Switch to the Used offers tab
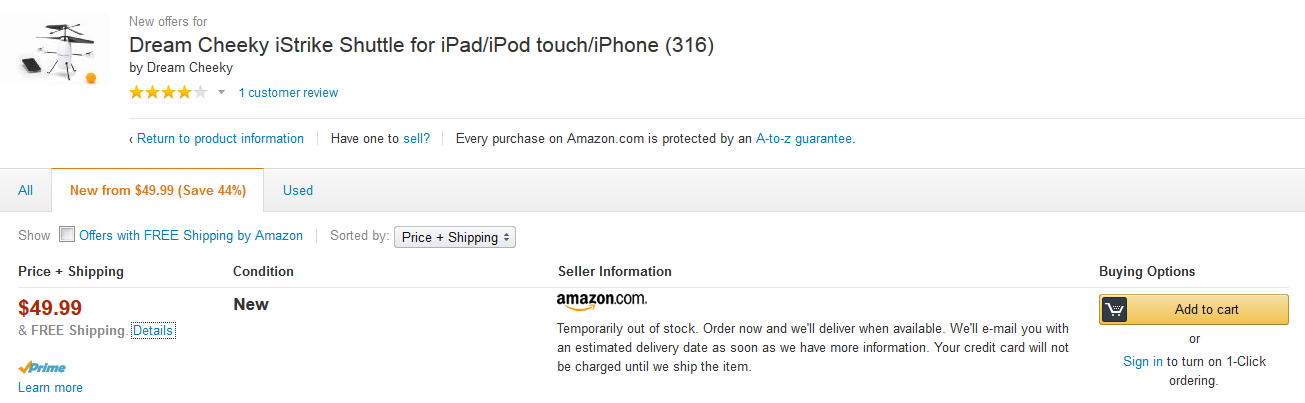The width and height of the screenshot is (1305, 403). (x=298, y=190)
